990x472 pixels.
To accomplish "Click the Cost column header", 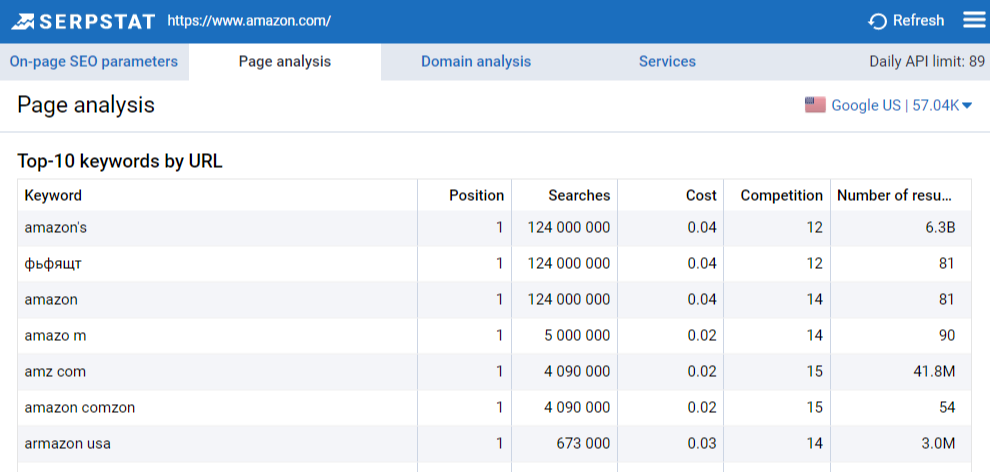I will tap(701, 196).
